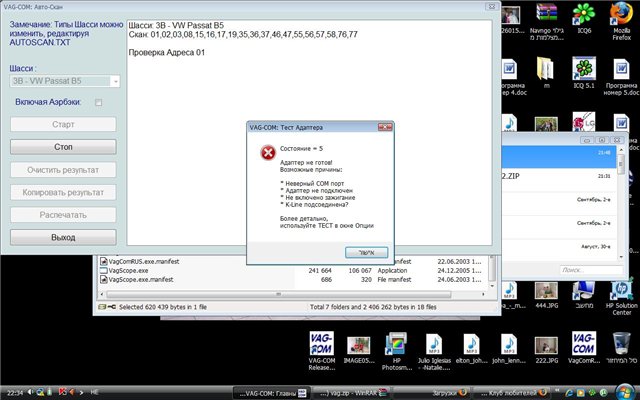This screenshot has height=400, width=640.
Task: Select the 2.ZIP download entry
Action: pos(559,180)
